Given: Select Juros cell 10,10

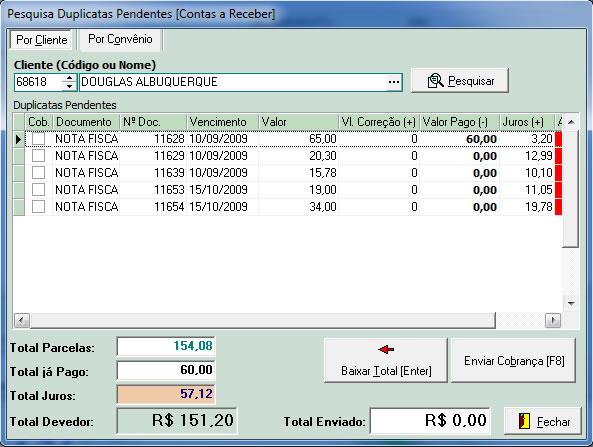Looking at the screenshot, I should tap(527, 173).
